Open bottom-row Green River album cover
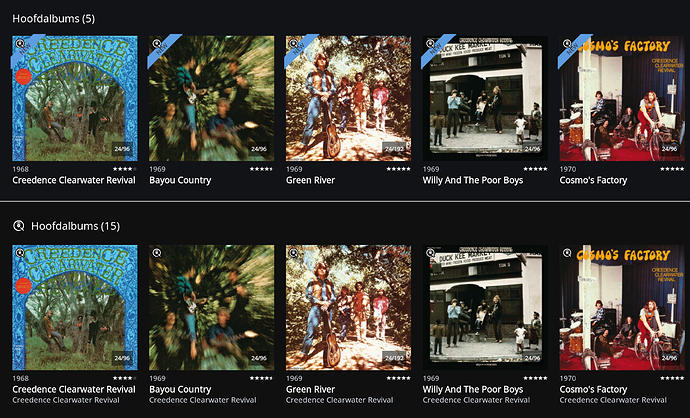This screenshot has height=418, width=690. pyautogui.click(x=349, y=308)
